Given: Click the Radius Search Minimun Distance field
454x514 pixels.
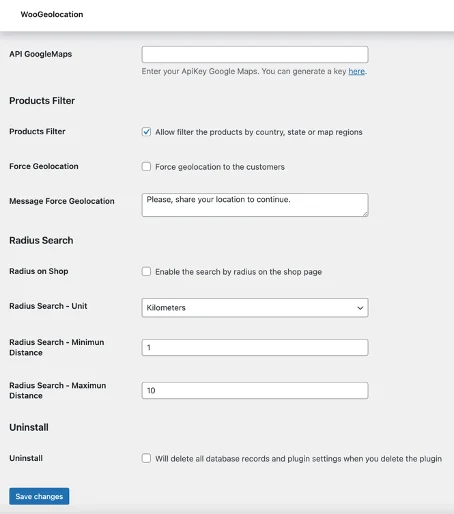Looking at the screenshot, I should point(255,347).
